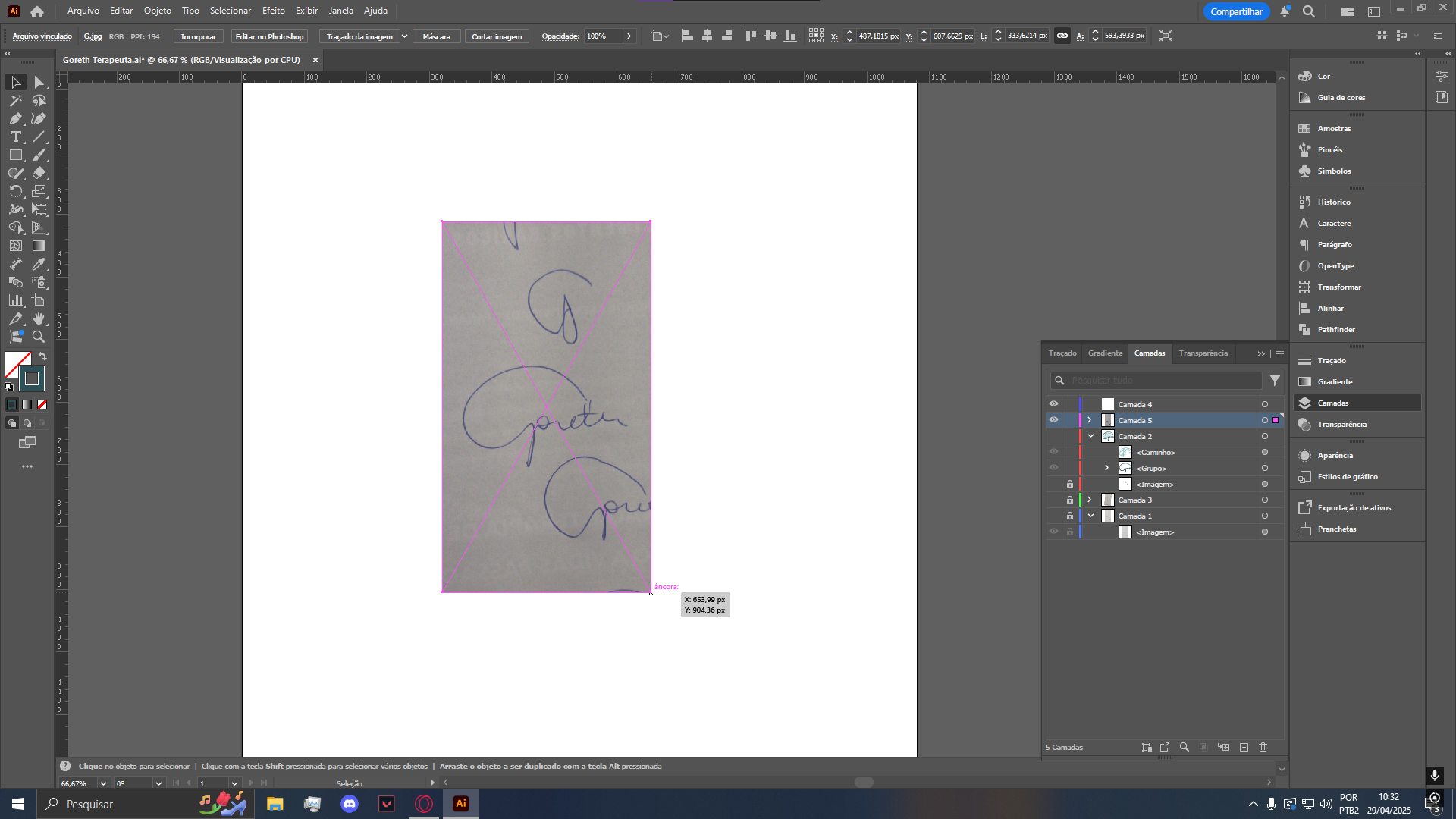Viewport: 1456px width, 819px height.
Task: Select the Eraser tool
Action: point(39,173)
